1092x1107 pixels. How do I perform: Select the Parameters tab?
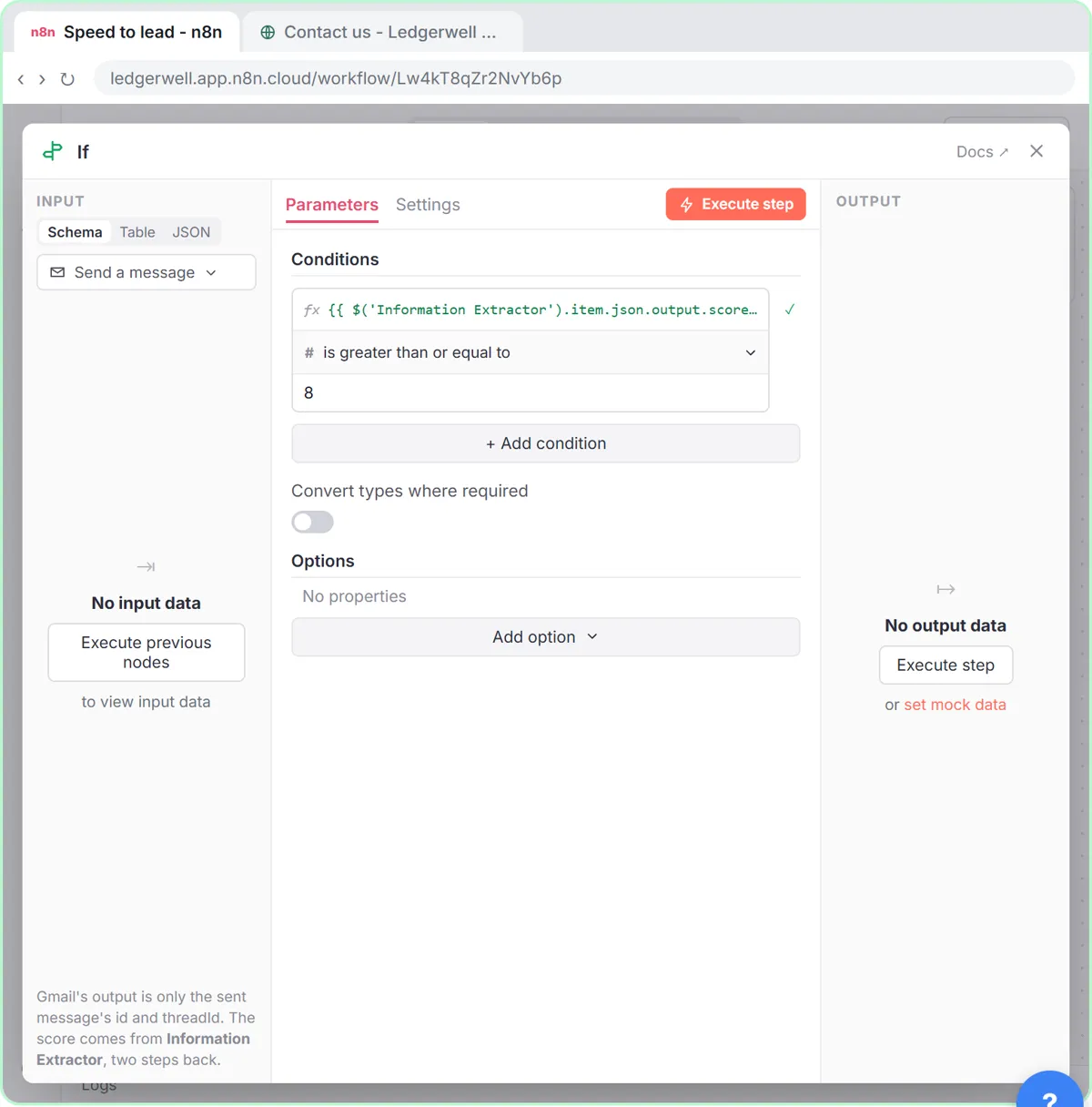click(x=332, y=205)
